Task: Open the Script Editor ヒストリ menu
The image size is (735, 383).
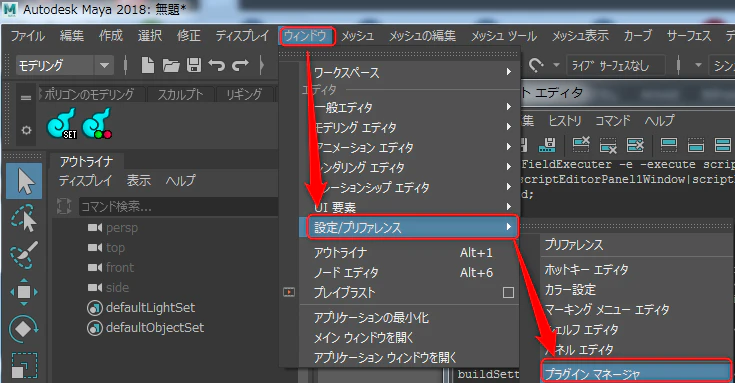Action: (565, 121)
